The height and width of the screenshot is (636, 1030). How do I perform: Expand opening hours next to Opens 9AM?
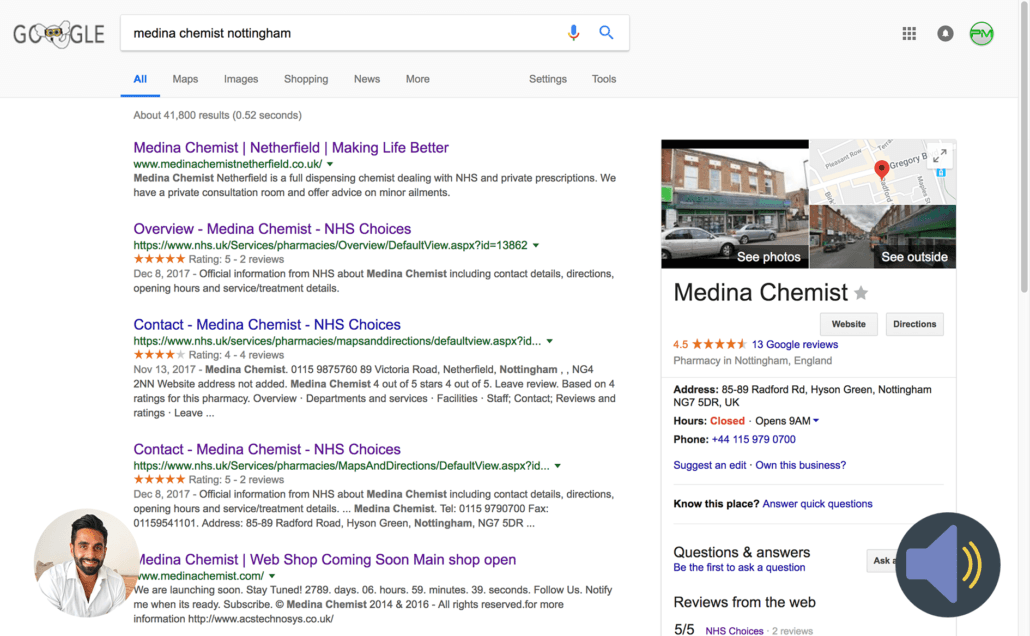coord(816,420)
